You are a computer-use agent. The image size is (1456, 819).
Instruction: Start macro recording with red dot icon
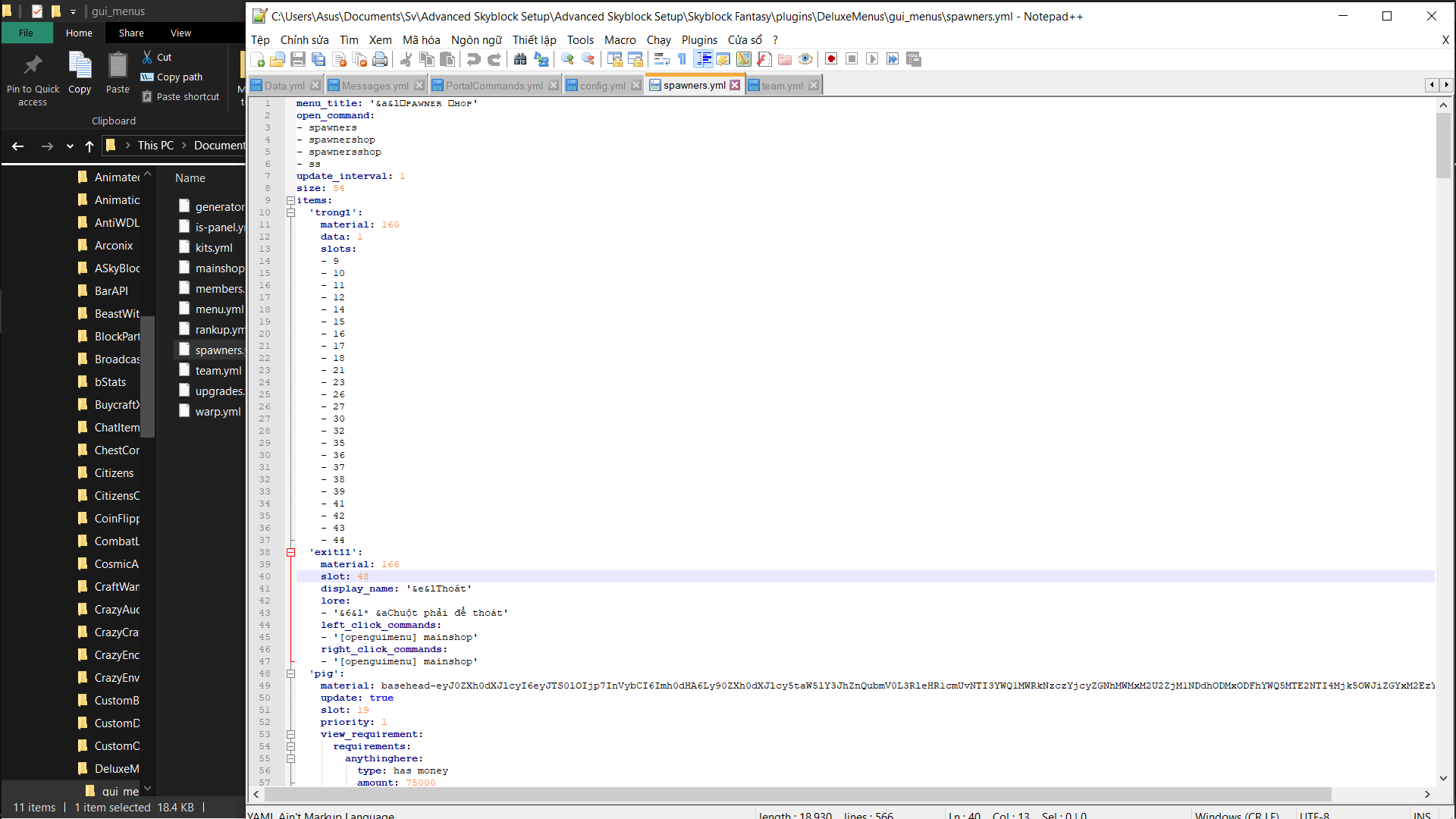(x=831, y=59)
